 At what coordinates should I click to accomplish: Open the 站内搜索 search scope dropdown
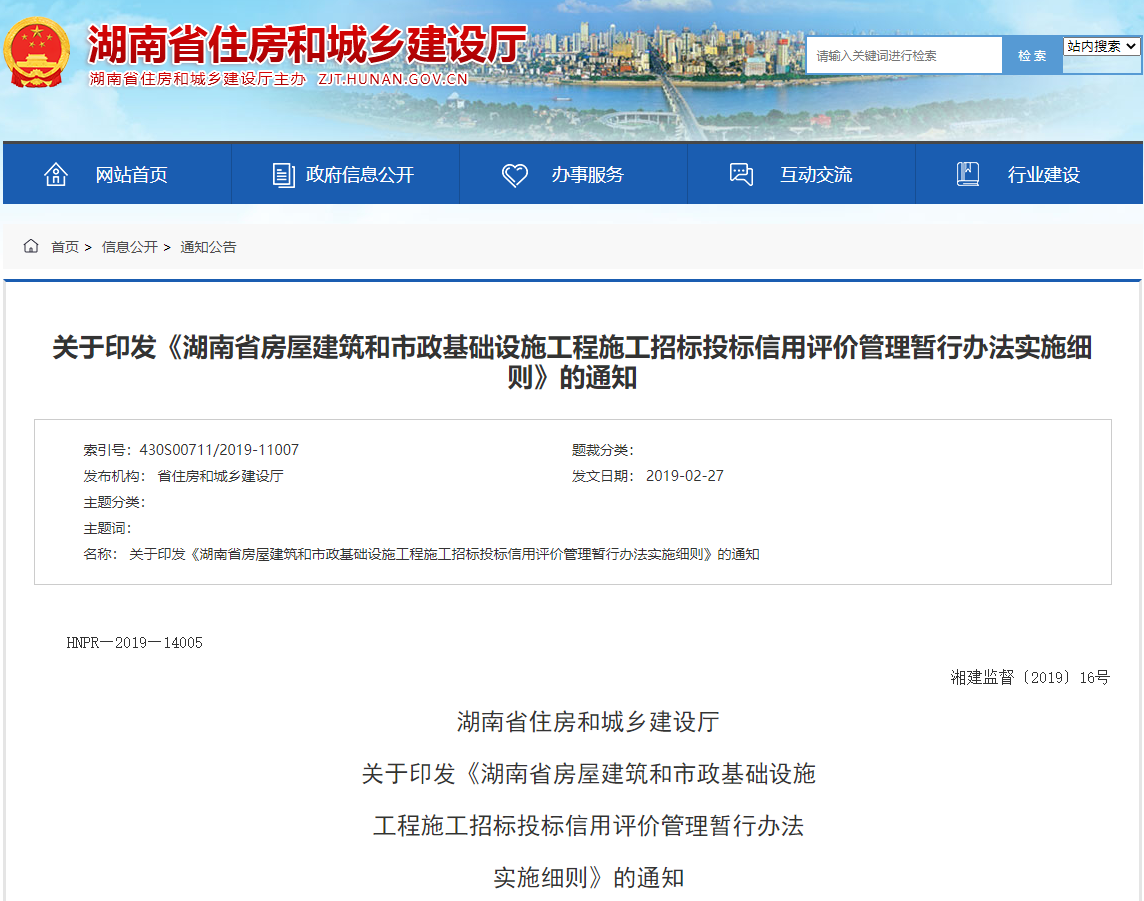(1100, 46)
